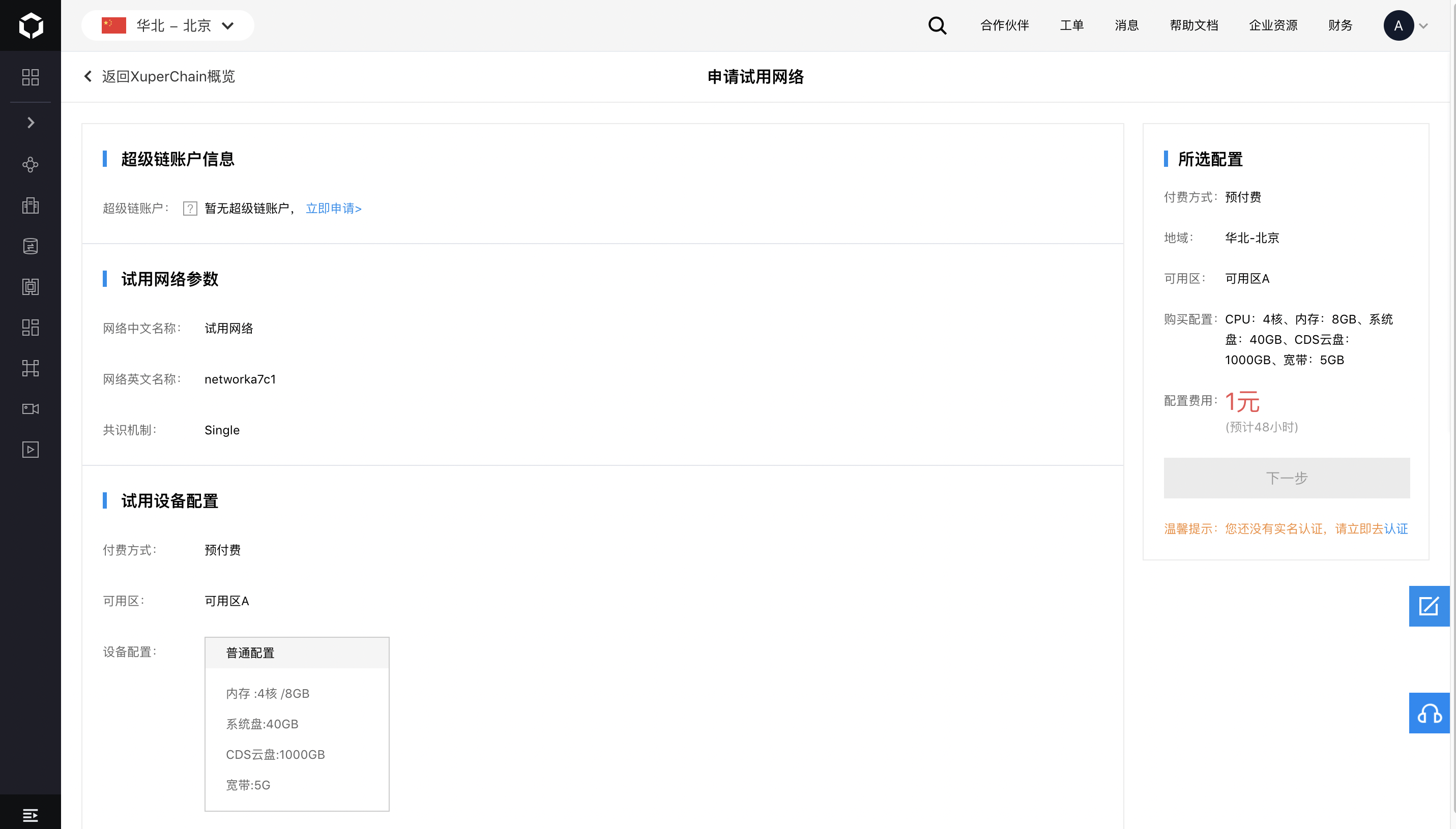This screenshot has height=829, width=1456.
Task: Open the network topology sidebar icon
Action: coord(31,368)
